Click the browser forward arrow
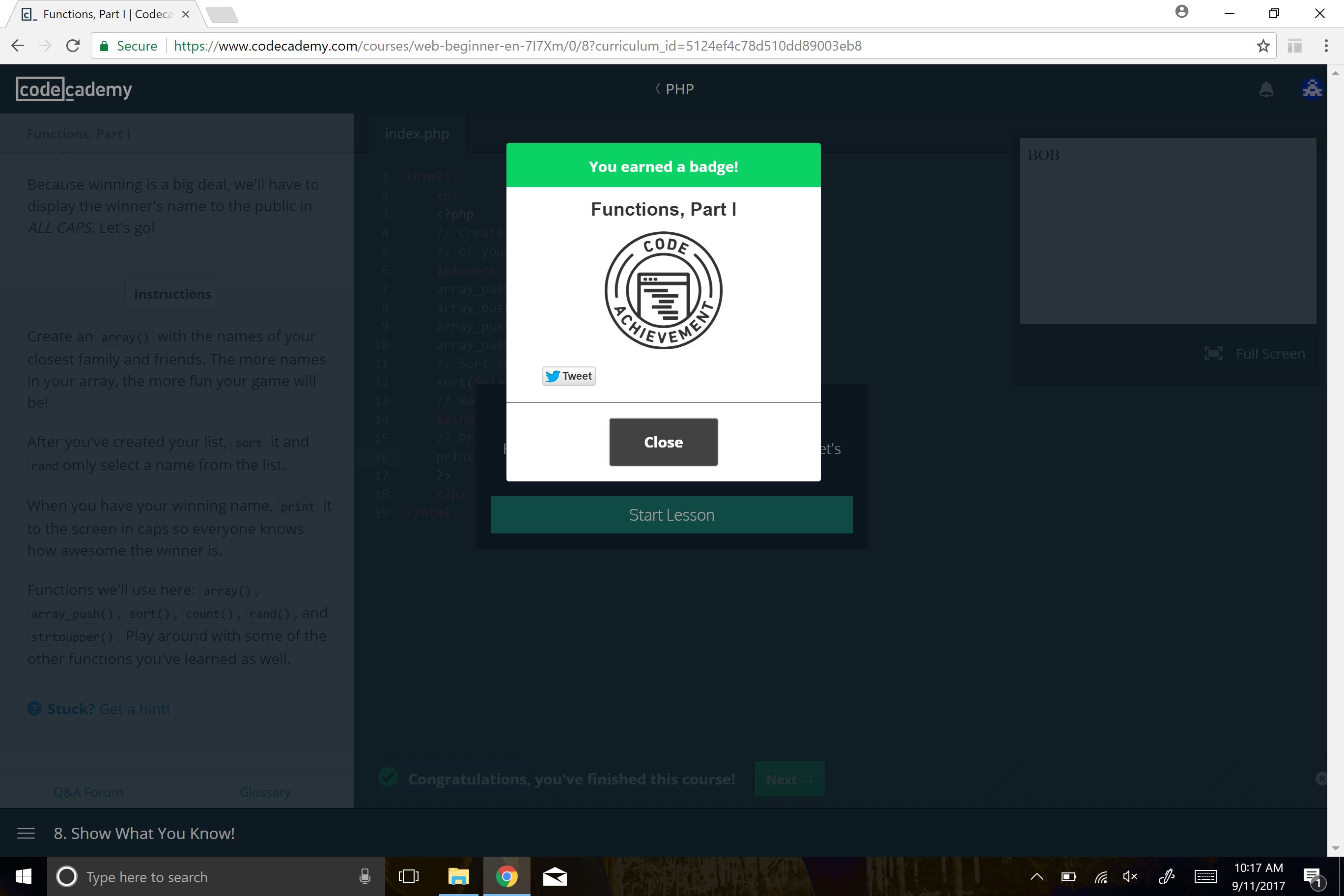The image size is (1344, 896). coord(45,46)
